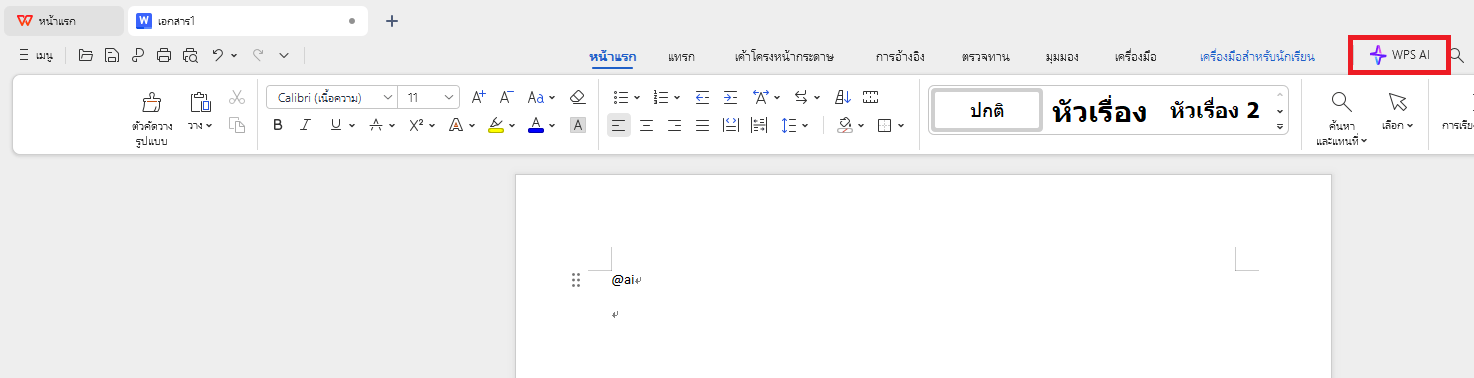This screenshot has width=1474, height=378.
Task: Toggle Italic formatting
Action: (306, 125)
